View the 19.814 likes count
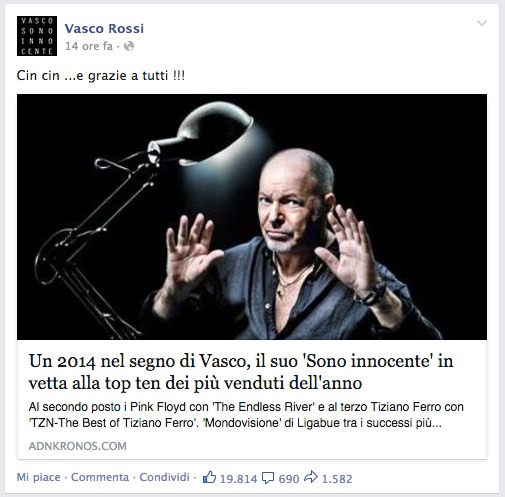This screenshot has width=505, height=497. pyautogui.click(x=239, y=479)
